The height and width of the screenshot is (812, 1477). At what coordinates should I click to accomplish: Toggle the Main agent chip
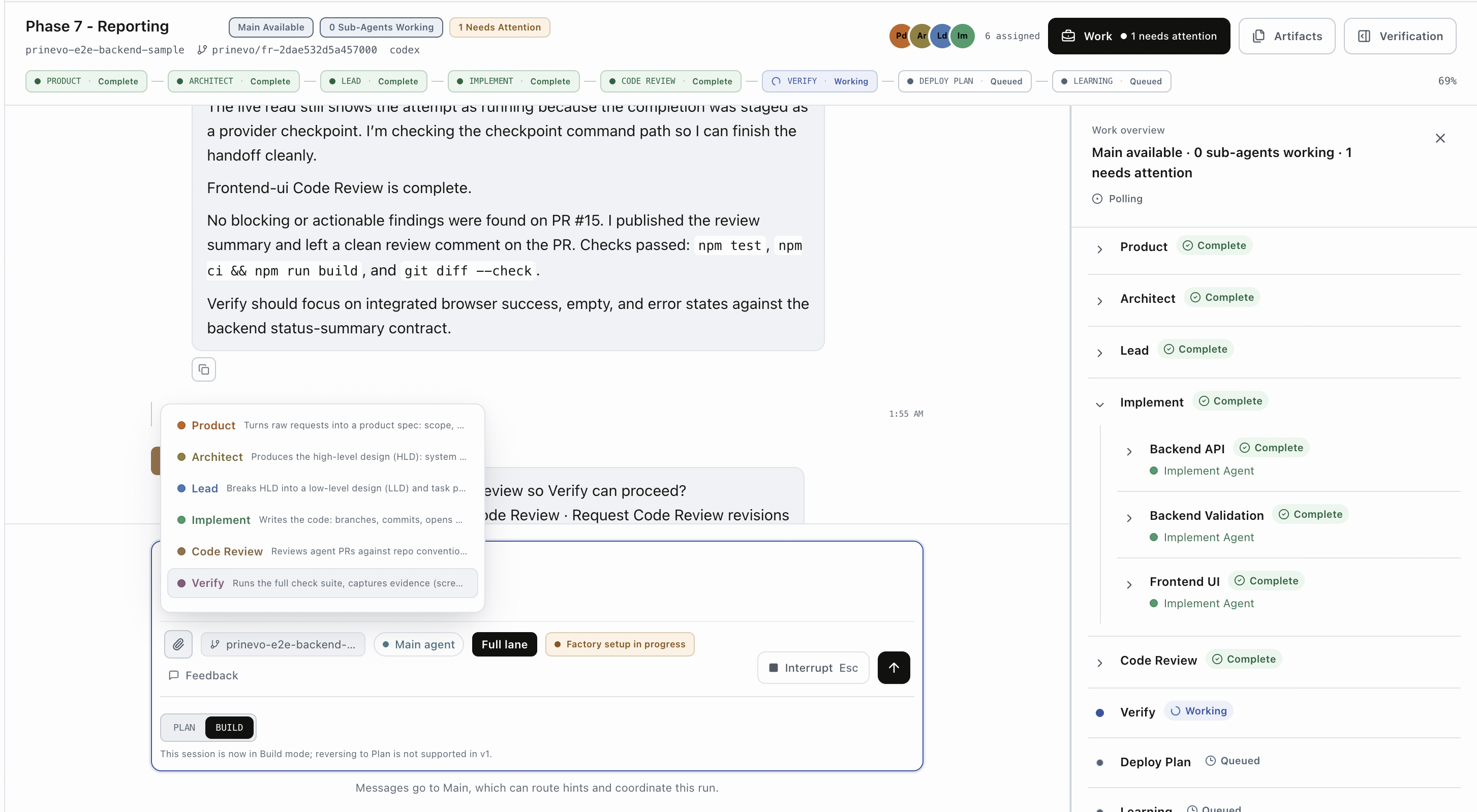[x=419, y=644]
